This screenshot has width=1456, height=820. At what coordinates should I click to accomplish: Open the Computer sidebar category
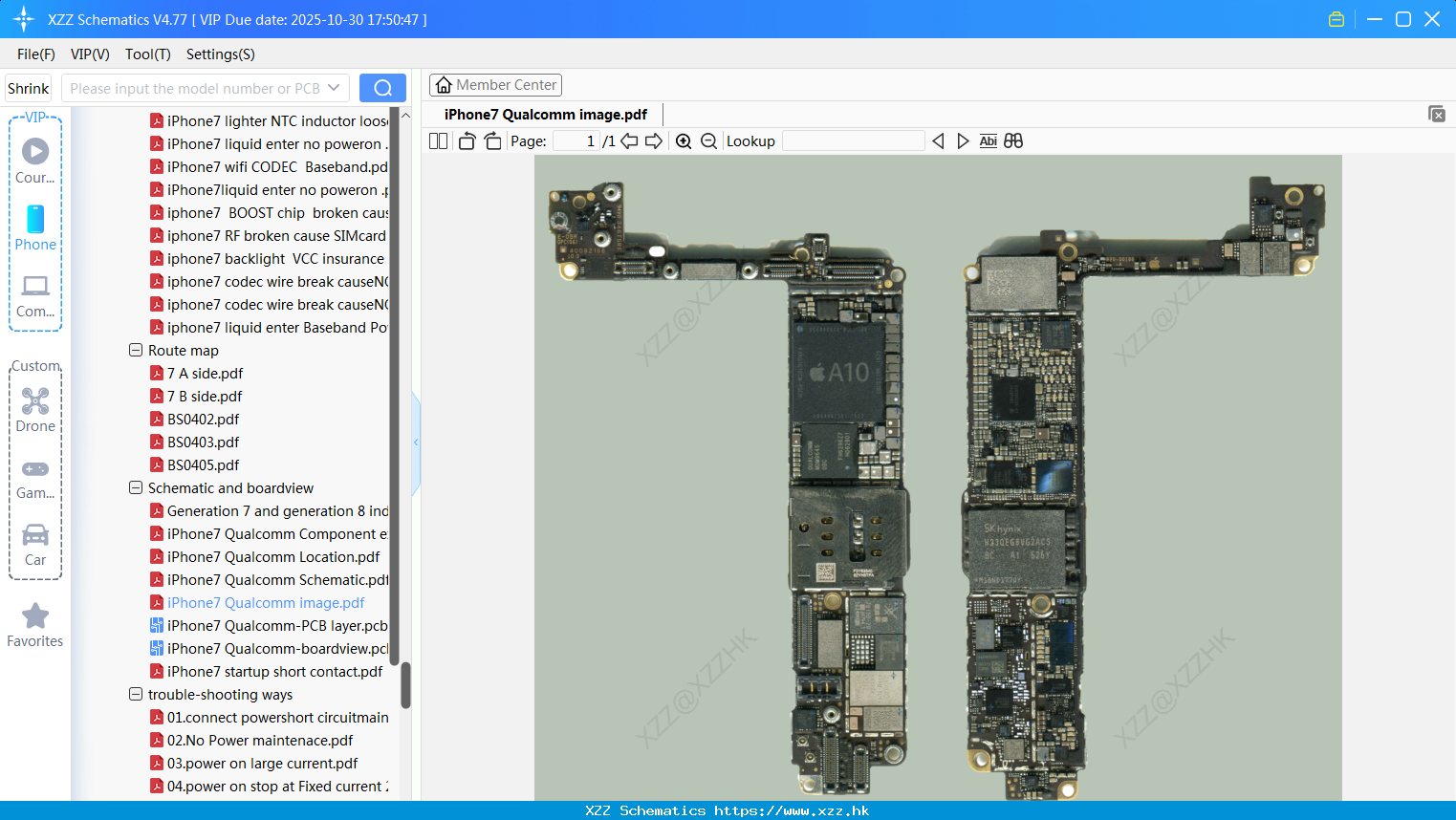(x=35, y=295)
